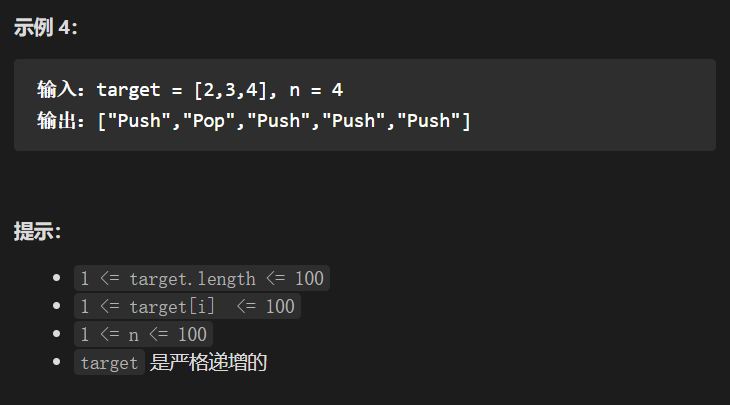Click the bullet dot before 是严格递增的 line
Viewport: 730px width, 405px height.
[57, 362]
